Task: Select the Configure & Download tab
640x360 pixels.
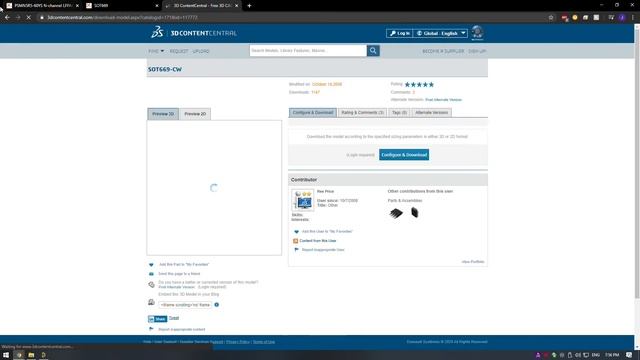Action: 313,112
